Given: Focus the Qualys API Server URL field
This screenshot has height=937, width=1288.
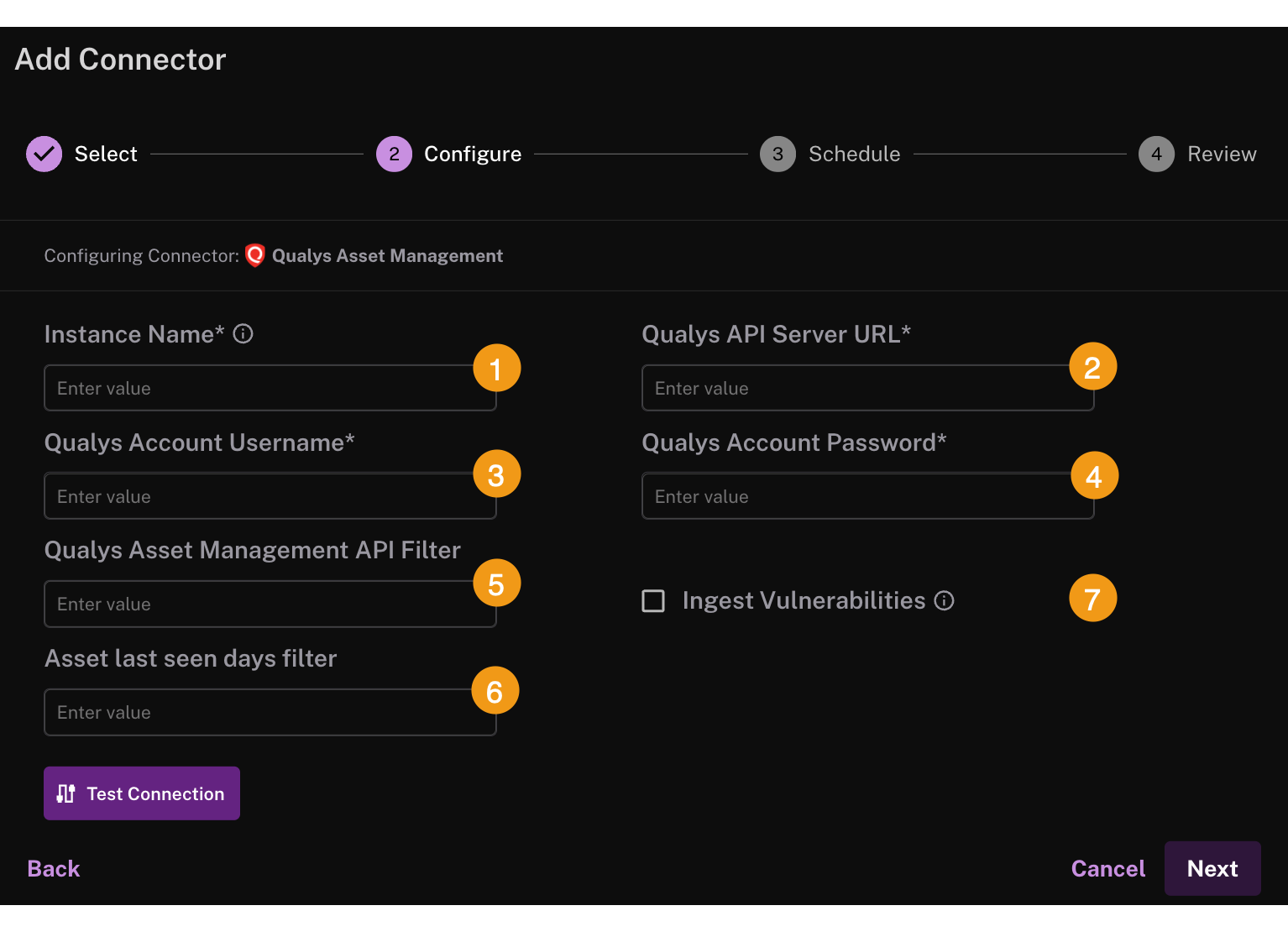Looking at the screenshot, I should point(868,388).
